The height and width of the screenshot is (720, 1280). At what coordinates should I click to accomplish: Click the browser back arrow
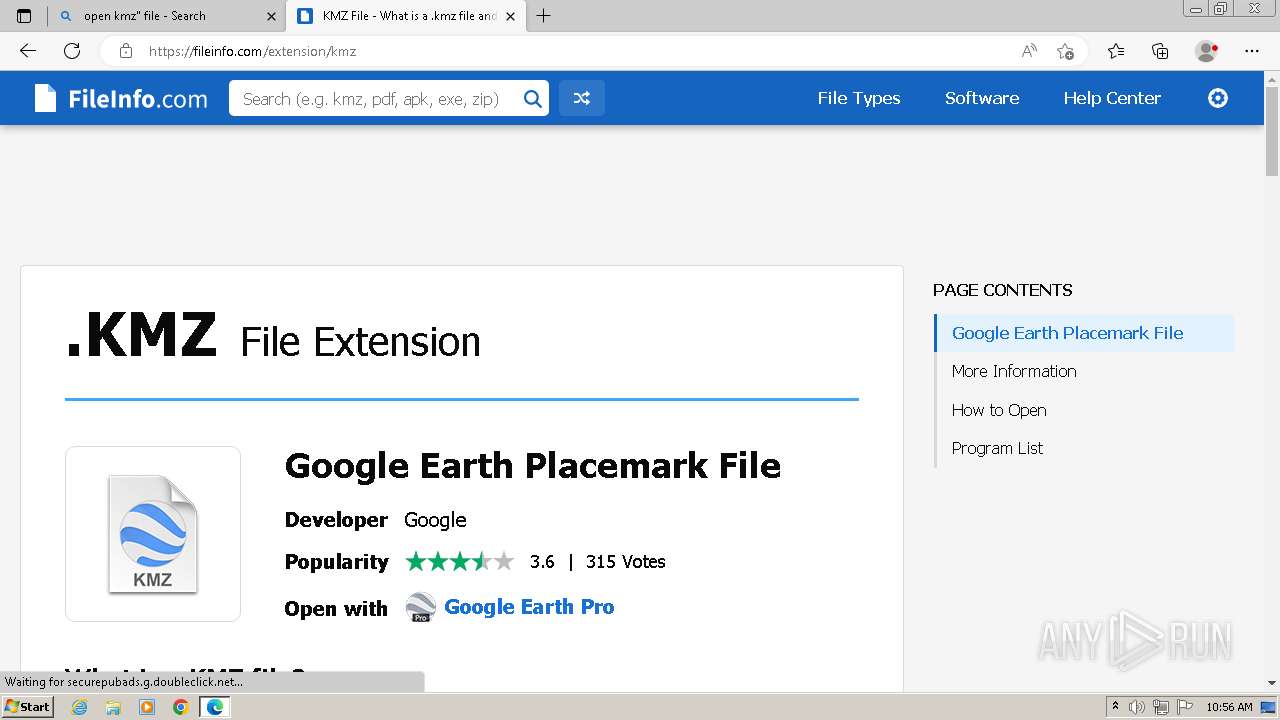(x=28, y=51)
